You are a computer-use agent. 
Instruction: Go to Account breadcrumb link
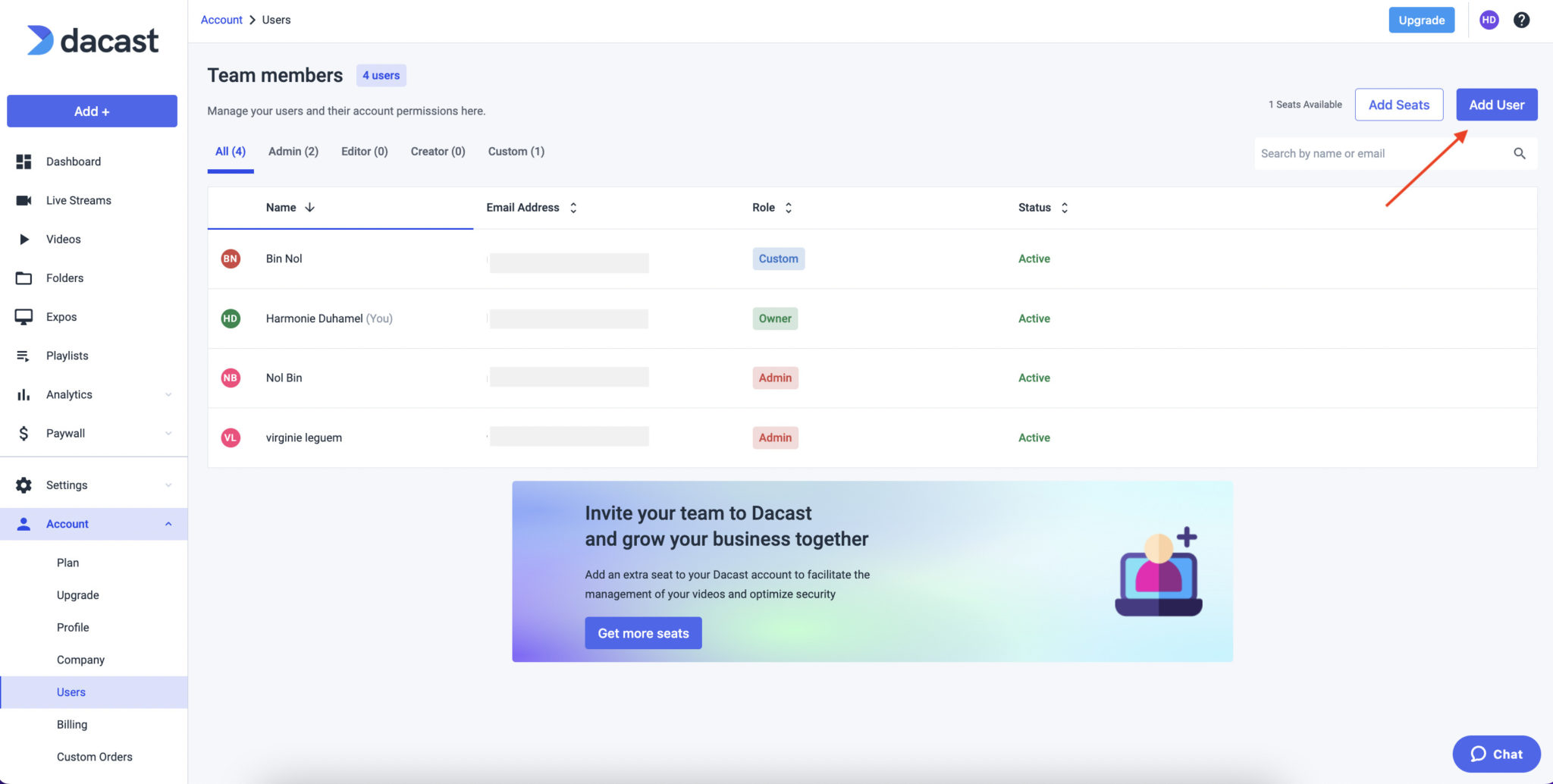(221, 20)
